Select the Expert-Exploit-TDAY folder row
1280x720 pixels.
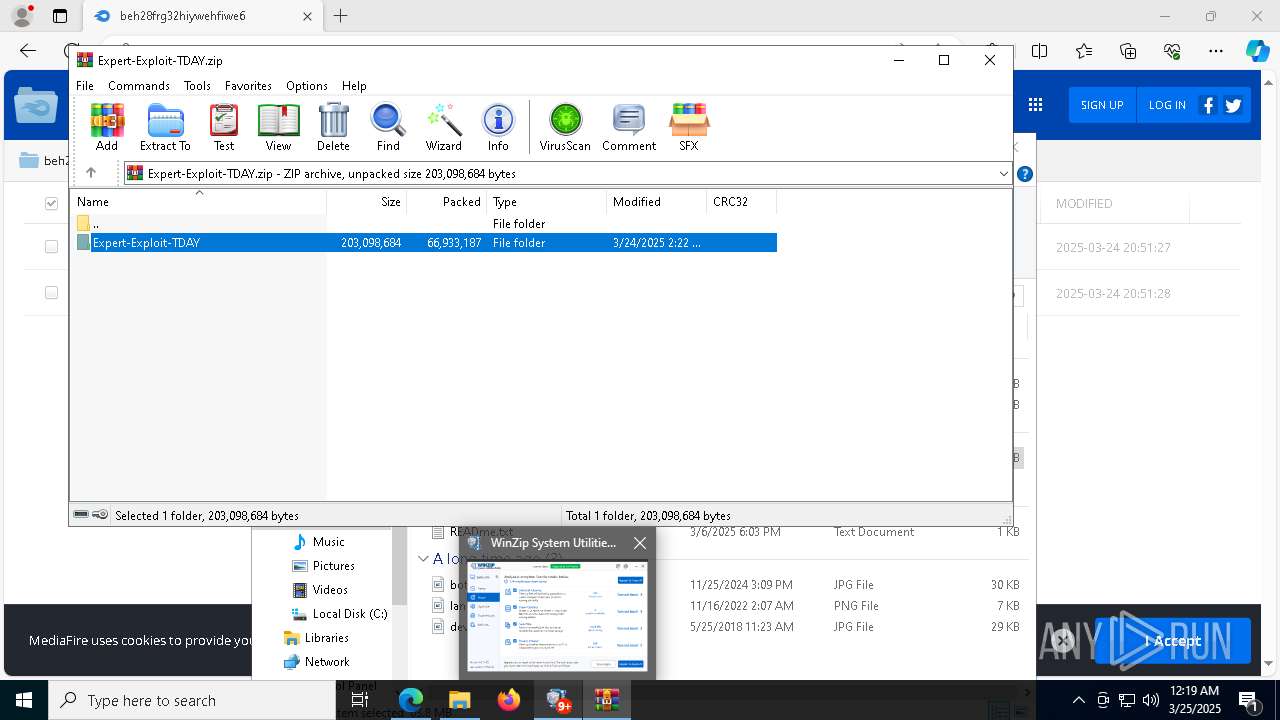point(426,243)
